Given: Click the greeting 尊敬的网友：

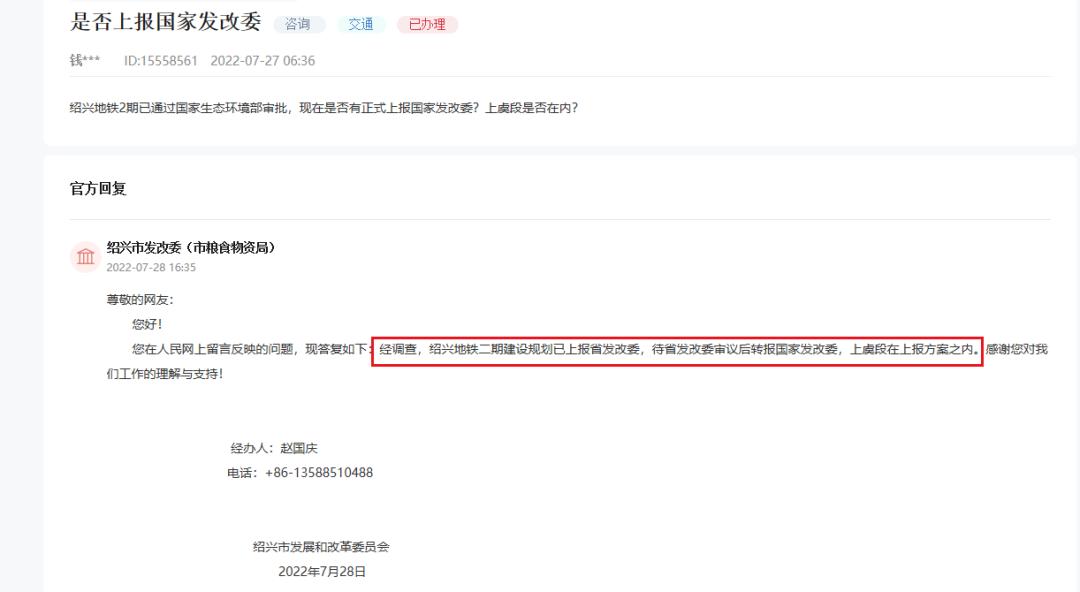Looking at the screenshot, I should (x=140, y=300).
